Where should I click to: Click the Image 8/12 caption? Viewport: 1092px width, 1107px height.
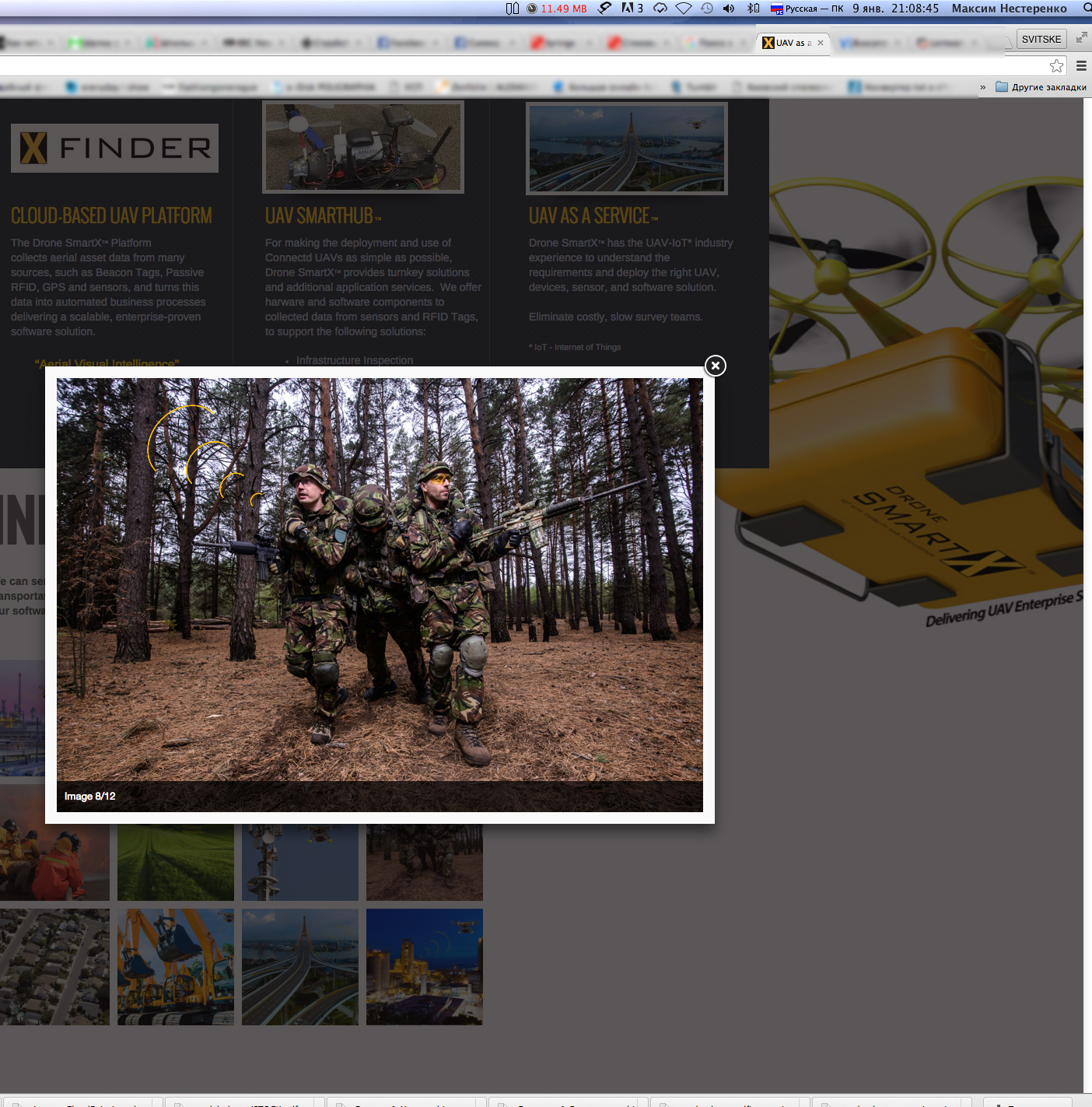click(x=89, y=797)
